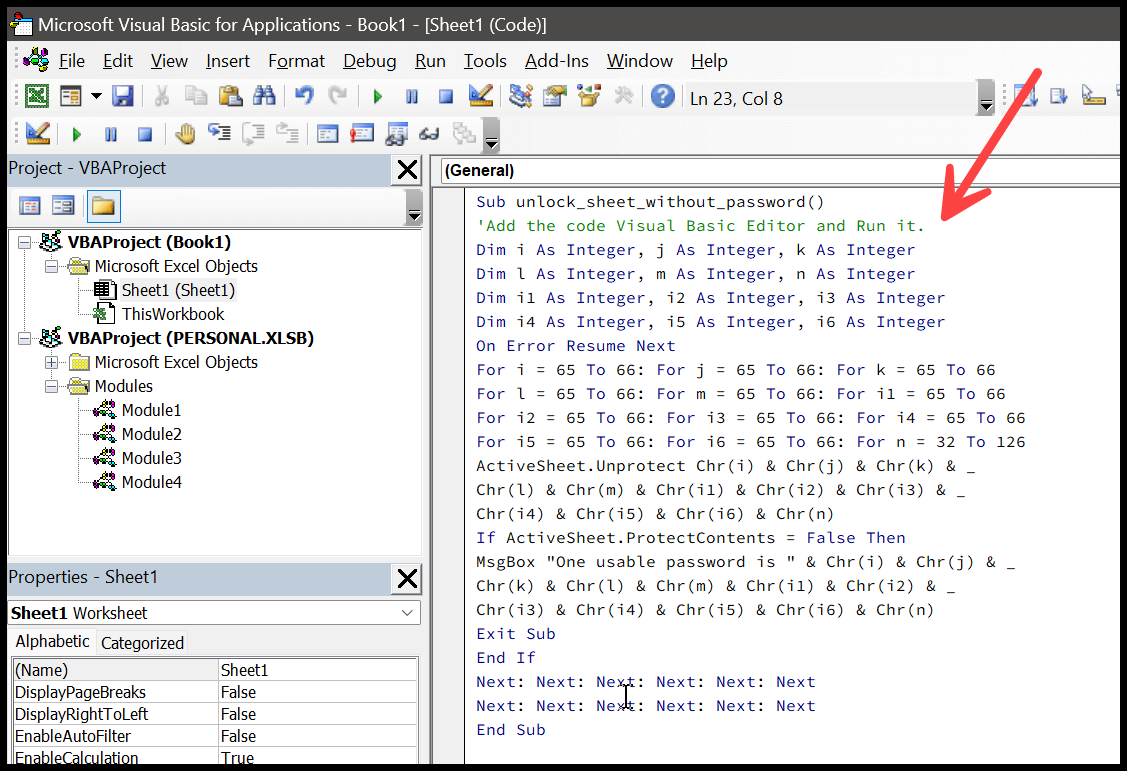Toggle Folders in the Project panel
This screenshot has height=771, width=1127.
click(x=103, y=206)
